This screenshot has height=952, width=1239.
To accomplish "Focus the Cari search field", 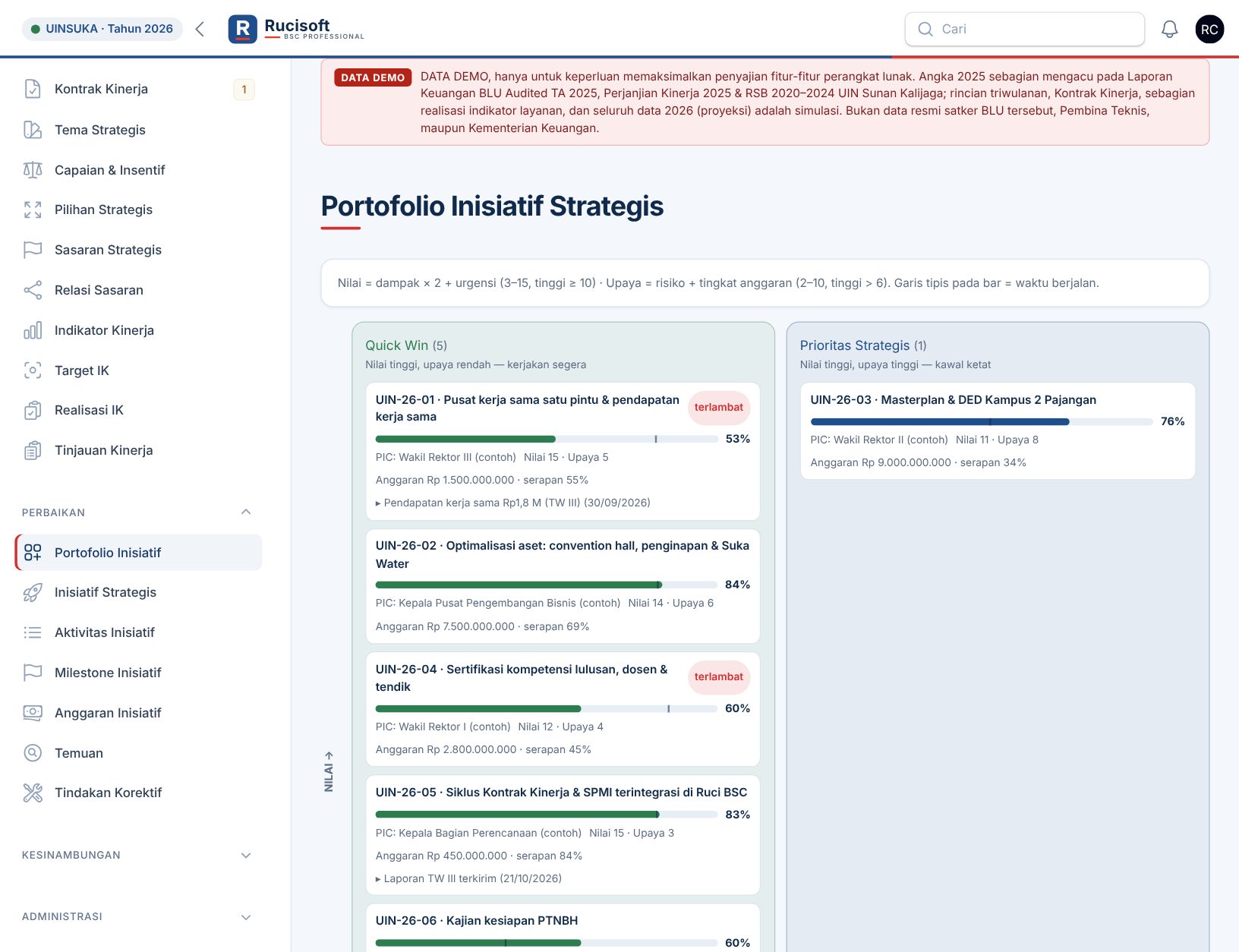I will 1024,29.
